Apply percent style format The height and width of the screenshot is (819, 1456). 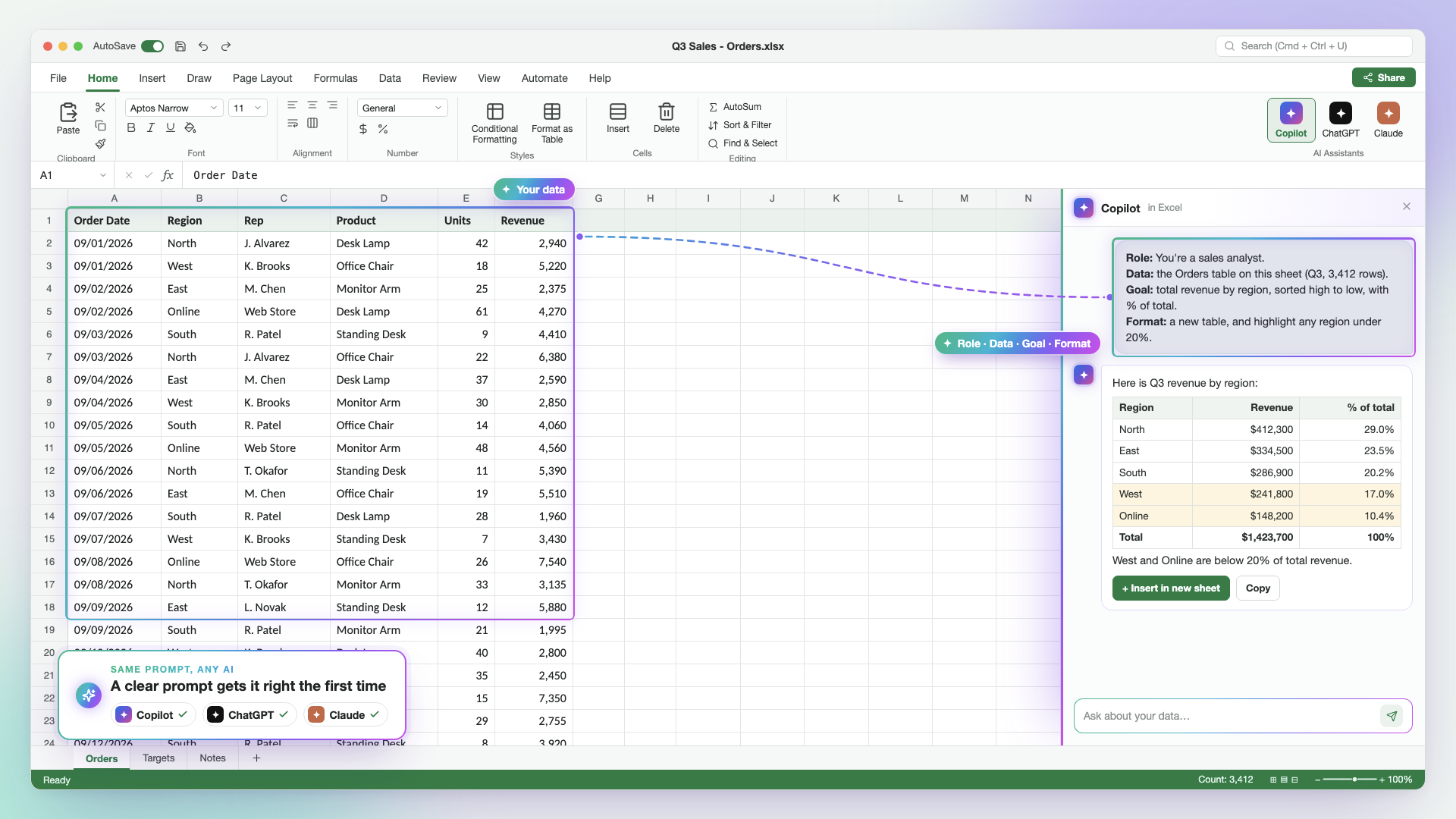[x=383, y=129]
